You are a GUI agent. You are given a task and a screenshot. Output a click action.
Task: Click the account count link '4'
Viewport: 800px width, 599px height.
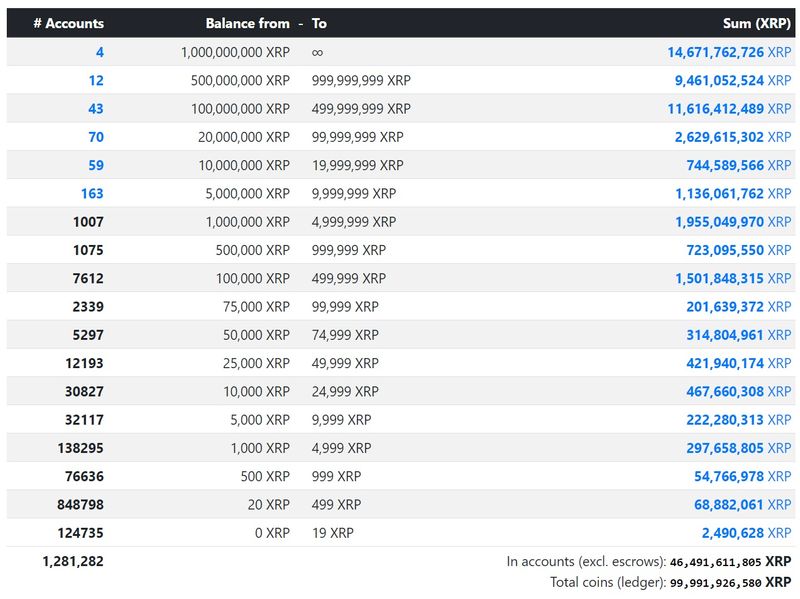(x=99, y=52)
